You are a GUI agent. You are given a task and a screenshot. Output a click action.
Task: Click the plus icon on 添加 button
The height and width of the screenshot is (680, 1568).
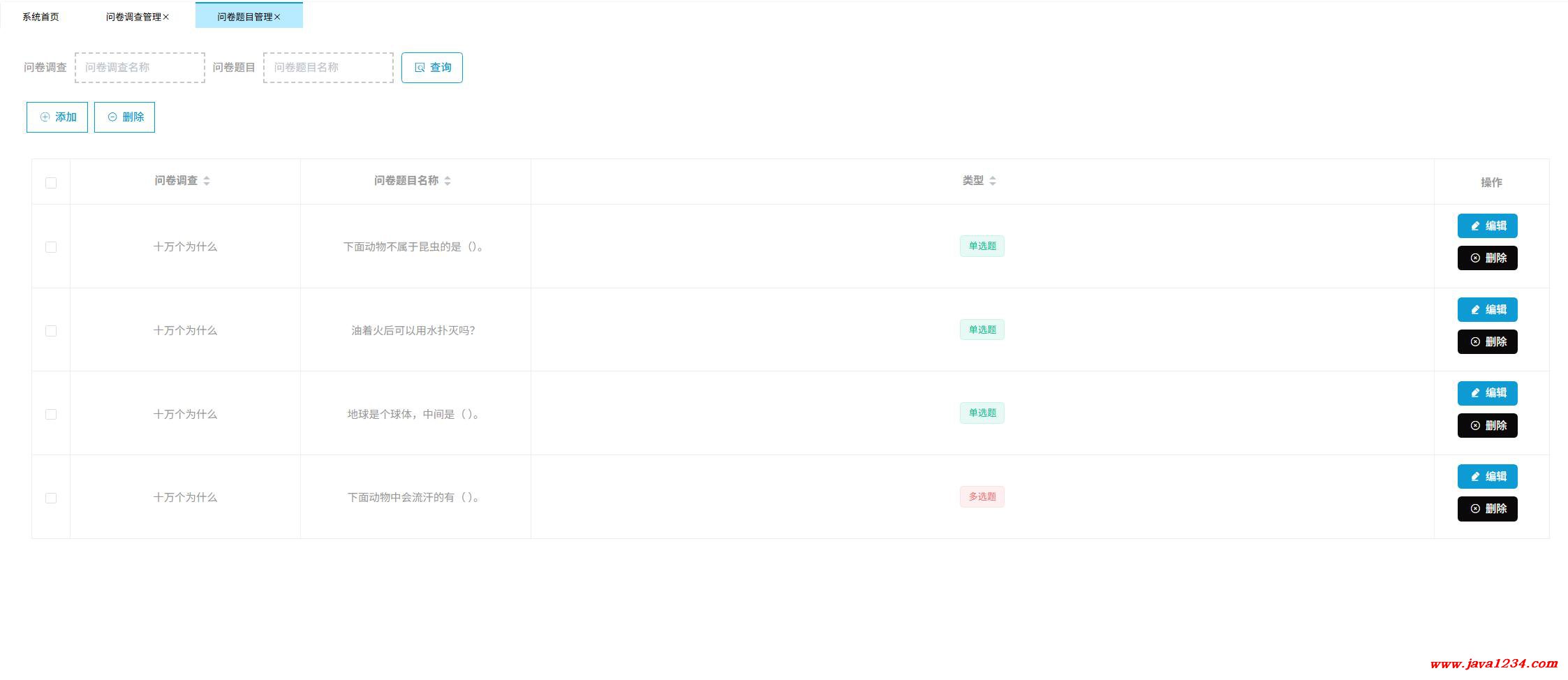pyautogui.click(x=45, y=117)
